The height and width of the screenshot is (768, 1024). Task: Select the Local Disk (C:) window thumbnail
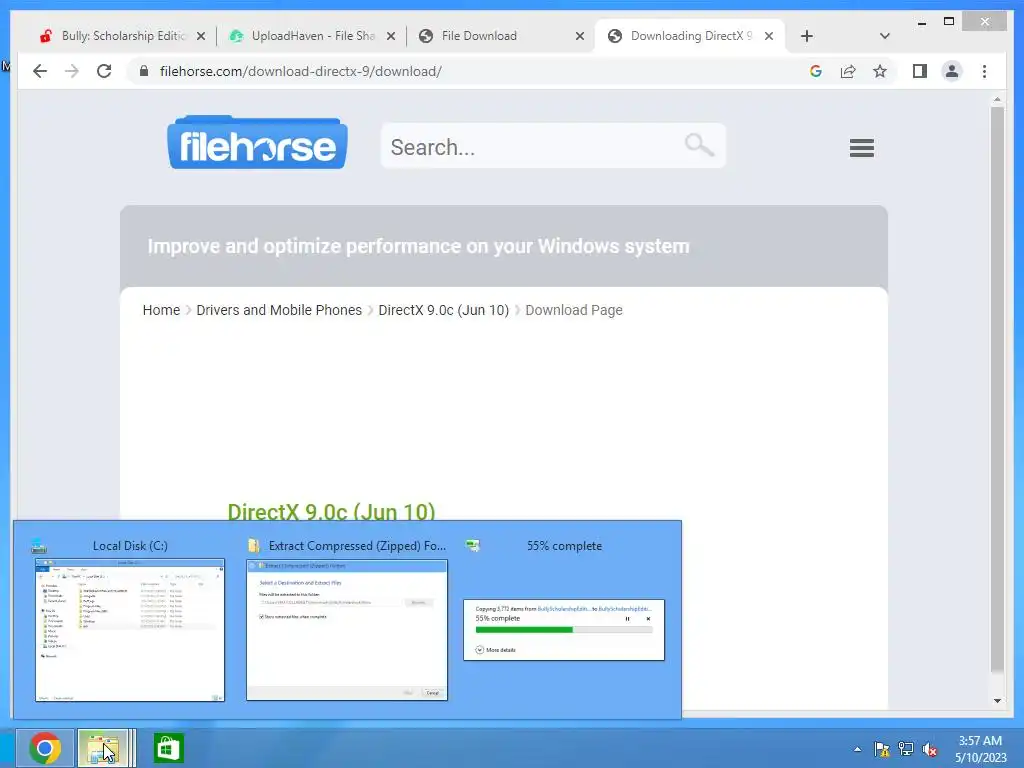130,630
